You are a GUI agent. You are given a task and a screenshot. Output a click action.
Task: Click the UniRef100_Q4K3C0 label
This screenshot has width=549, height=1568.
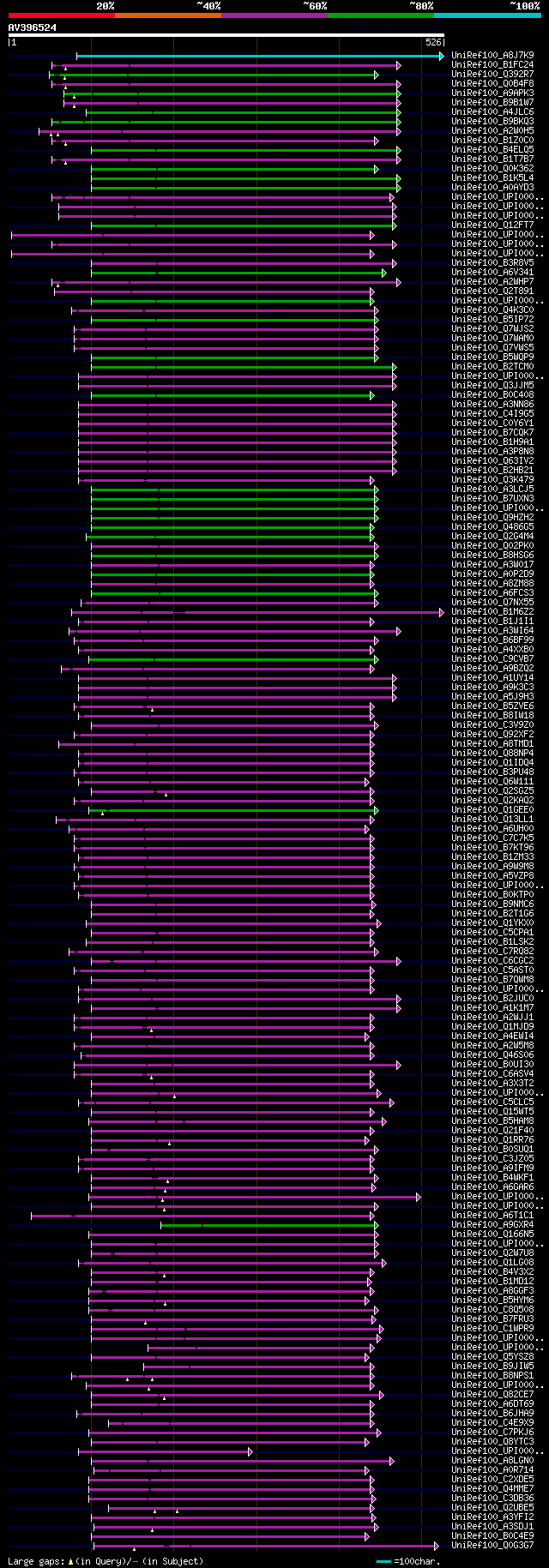492,310
